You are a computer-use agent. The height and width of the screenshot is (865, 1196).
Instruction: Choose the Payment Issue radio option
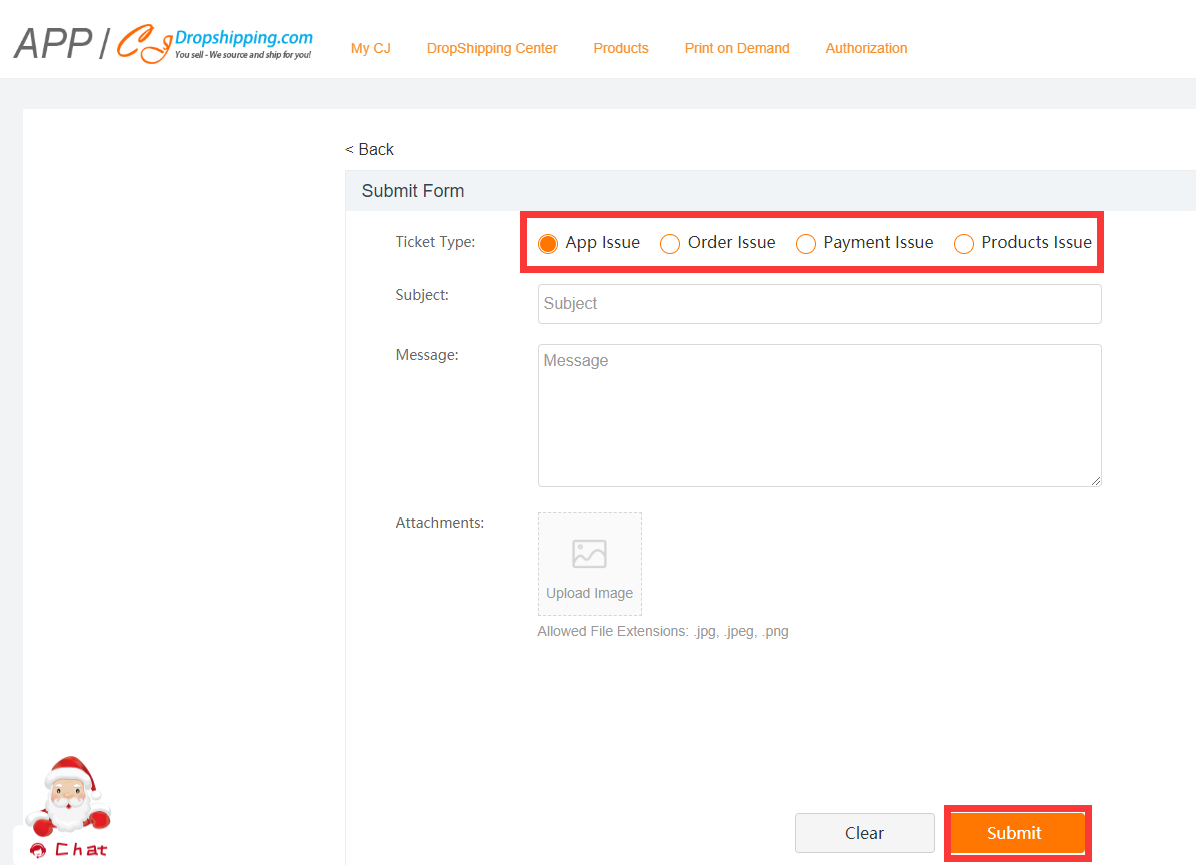tap(805, 243)
